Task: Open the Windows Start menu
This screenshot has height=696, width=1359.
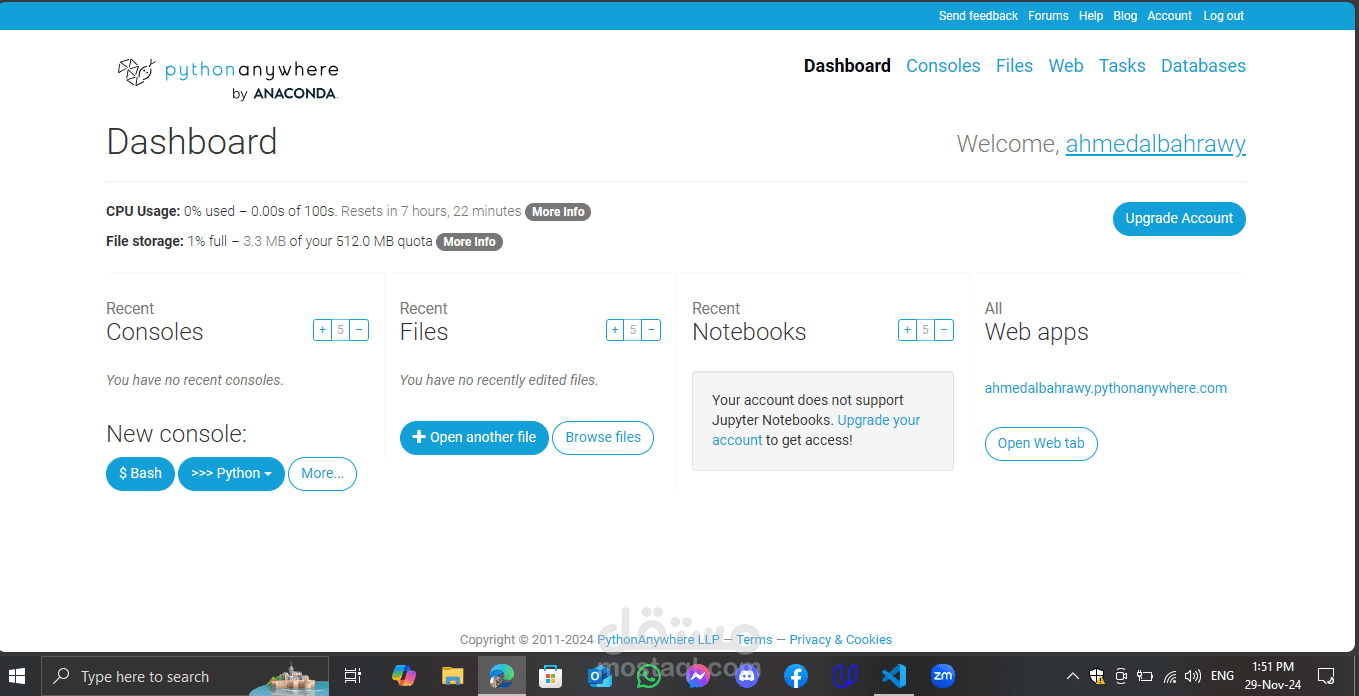Action: [17, 676]
